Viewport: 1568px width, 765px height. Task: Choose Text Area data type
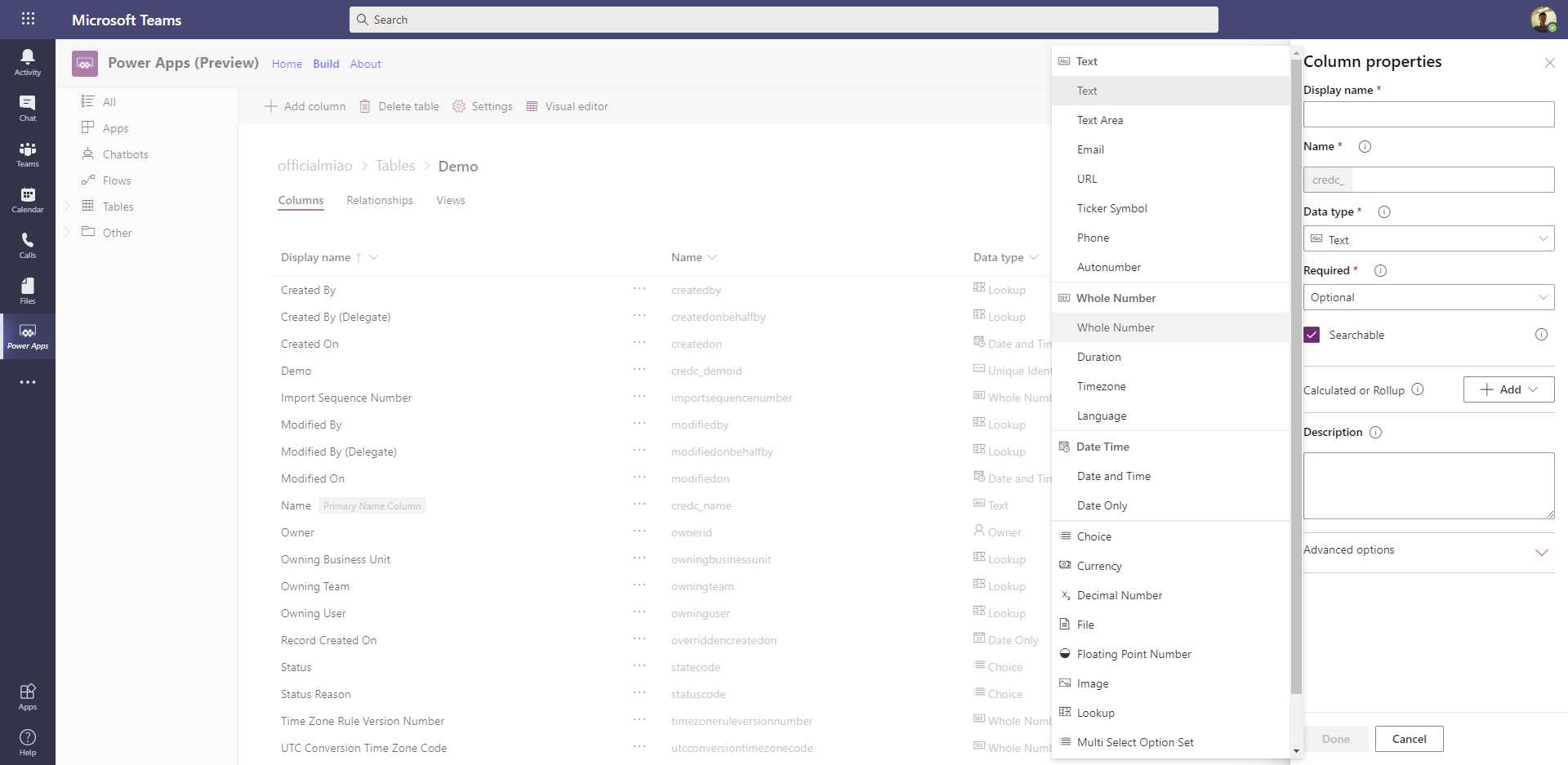point(1170,120)
